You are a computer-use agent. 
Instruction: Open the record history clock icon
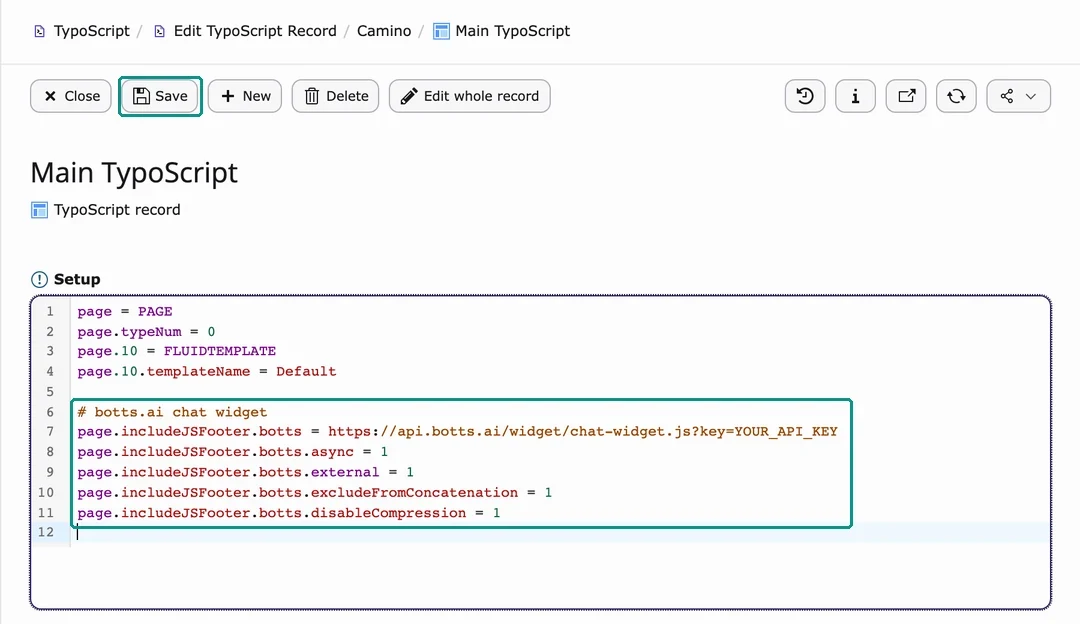pyautogui.click(x=805, y=96)
